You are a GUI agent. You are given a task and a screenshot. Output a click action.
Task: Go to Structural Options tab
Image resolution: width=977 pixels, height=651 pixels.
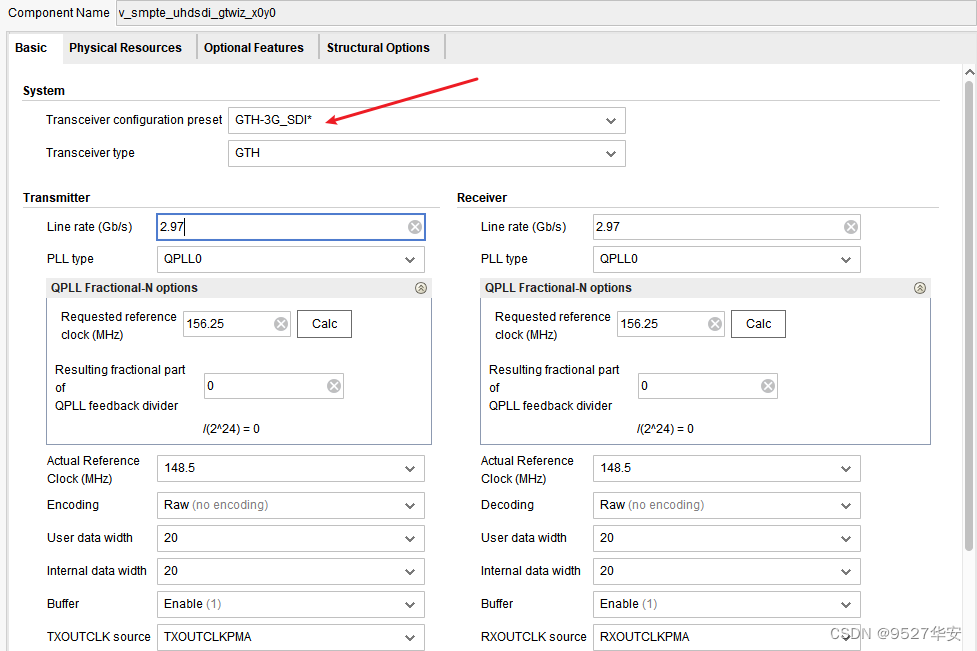pos(378,48)
